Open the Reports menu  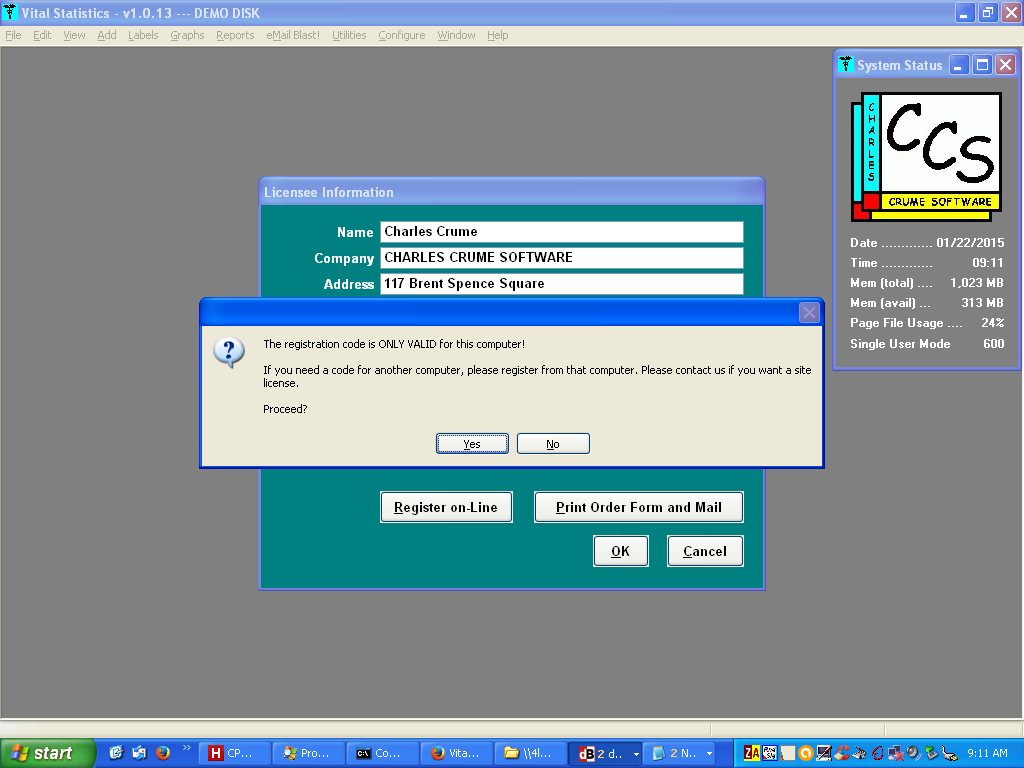pyautogui.click(x=235, y=35)
